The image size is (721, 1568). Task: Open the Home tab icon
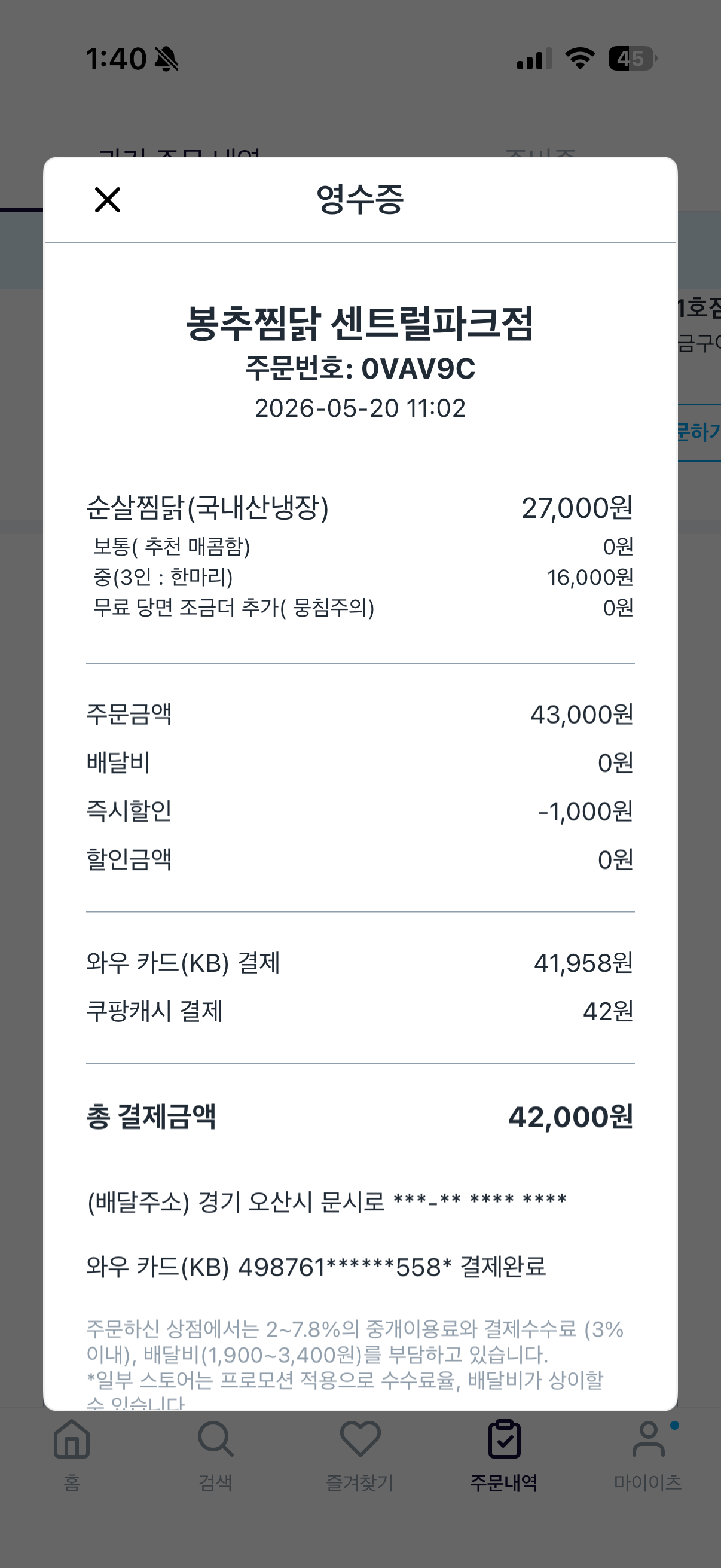pyautogui.click(x=72, y=1439)
